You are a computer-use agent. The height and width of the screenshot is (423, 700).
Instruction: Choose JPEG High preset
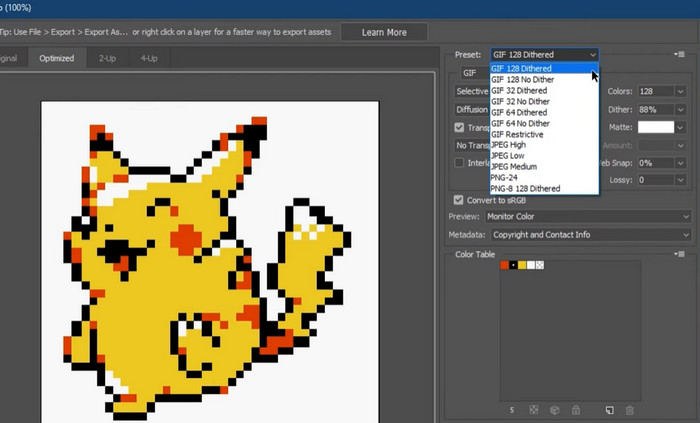[x=545, y=145]
